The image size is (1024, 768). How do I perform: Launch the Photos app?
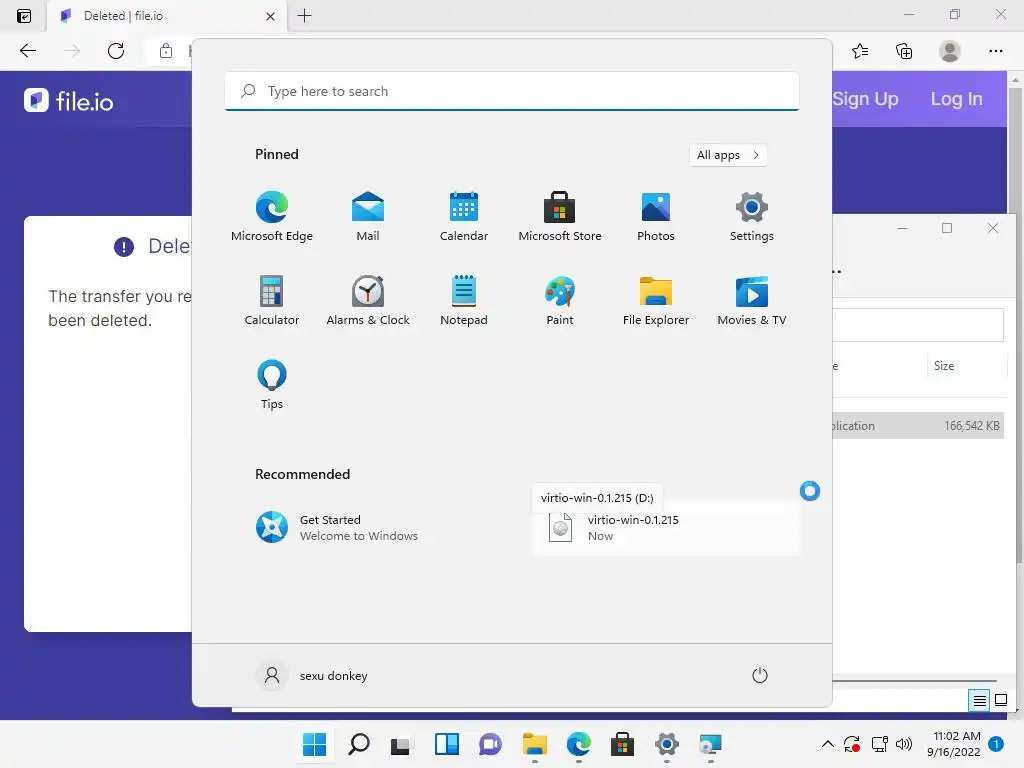pos(656,216)
